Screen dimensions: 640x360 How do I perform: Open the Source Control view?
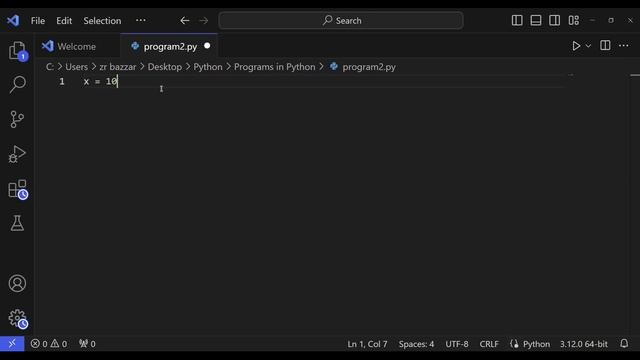(17, 119)
